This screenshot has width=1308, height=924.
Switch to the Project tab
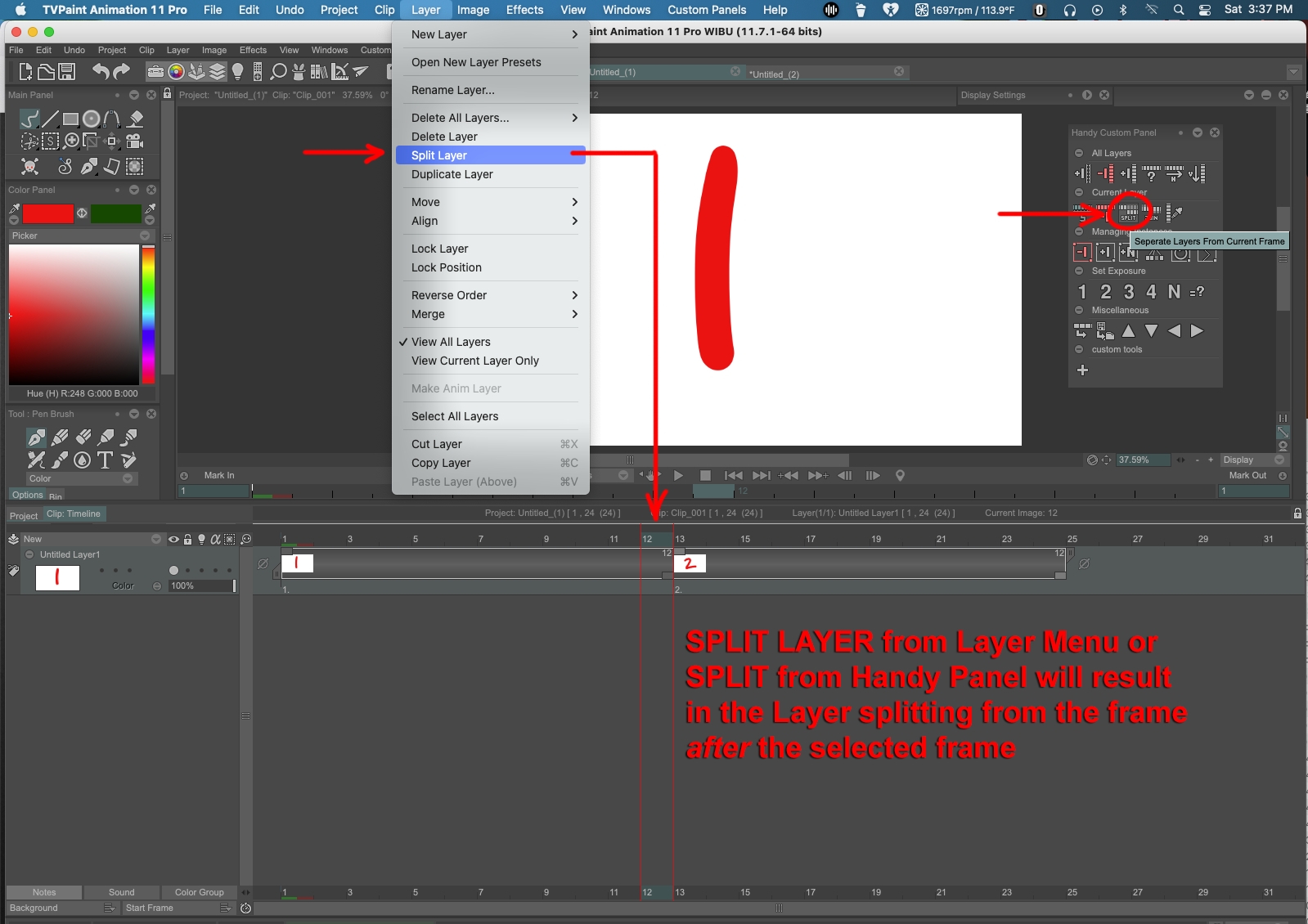24,516
